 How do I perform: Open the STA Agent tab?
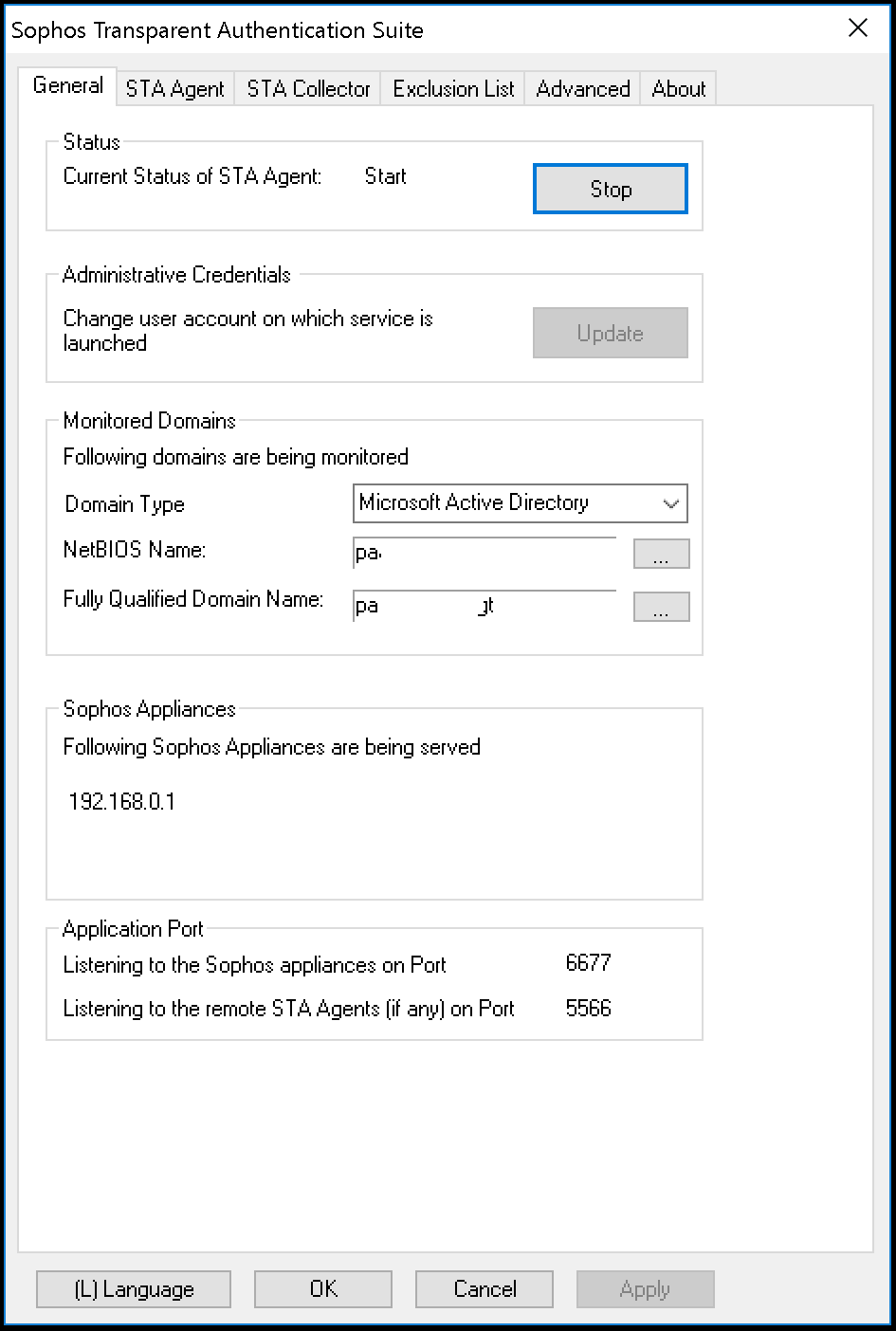175,89
